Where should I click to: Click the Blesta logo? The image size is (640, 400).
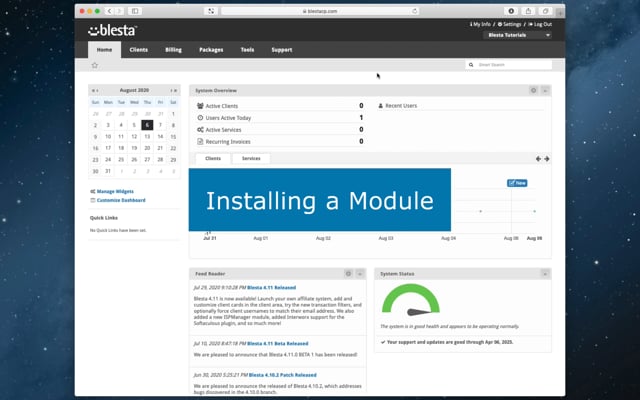pos(111,29)
